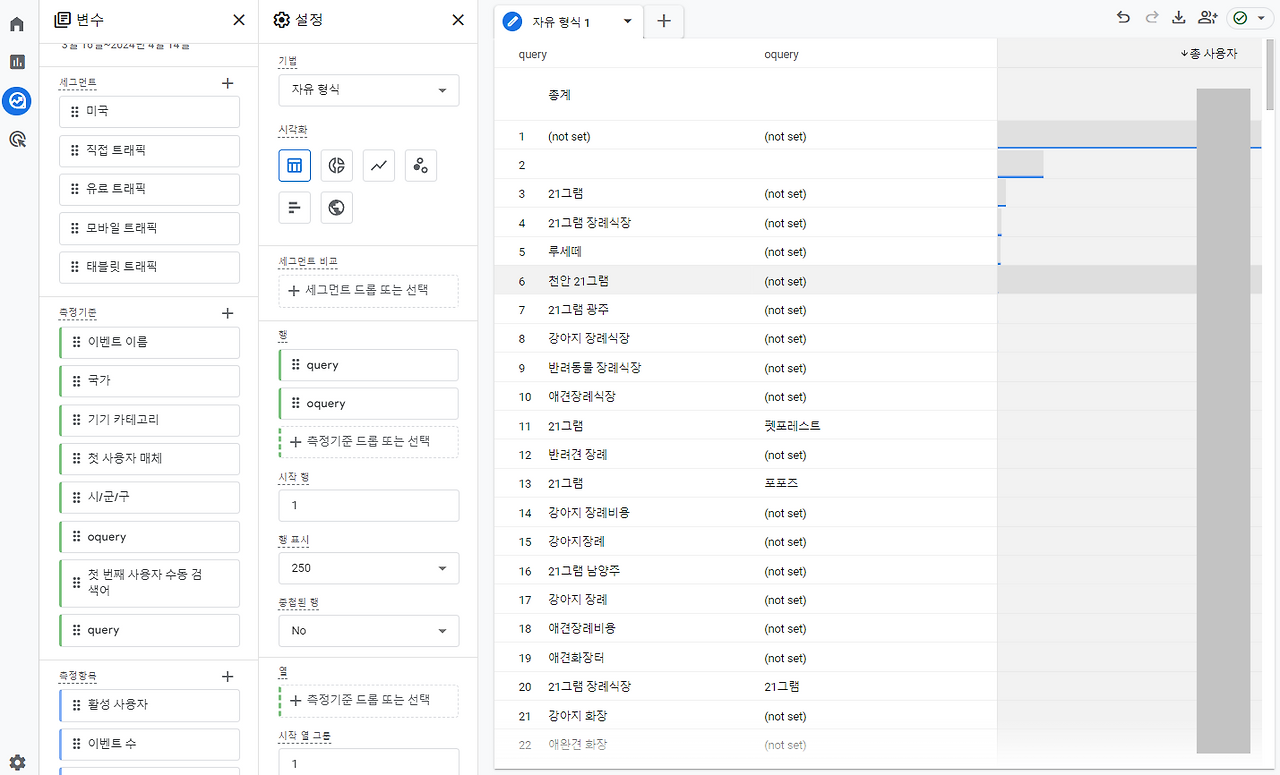Export the exploration data
Screen dimensions: 1280x775
(x=1178, y=17)
